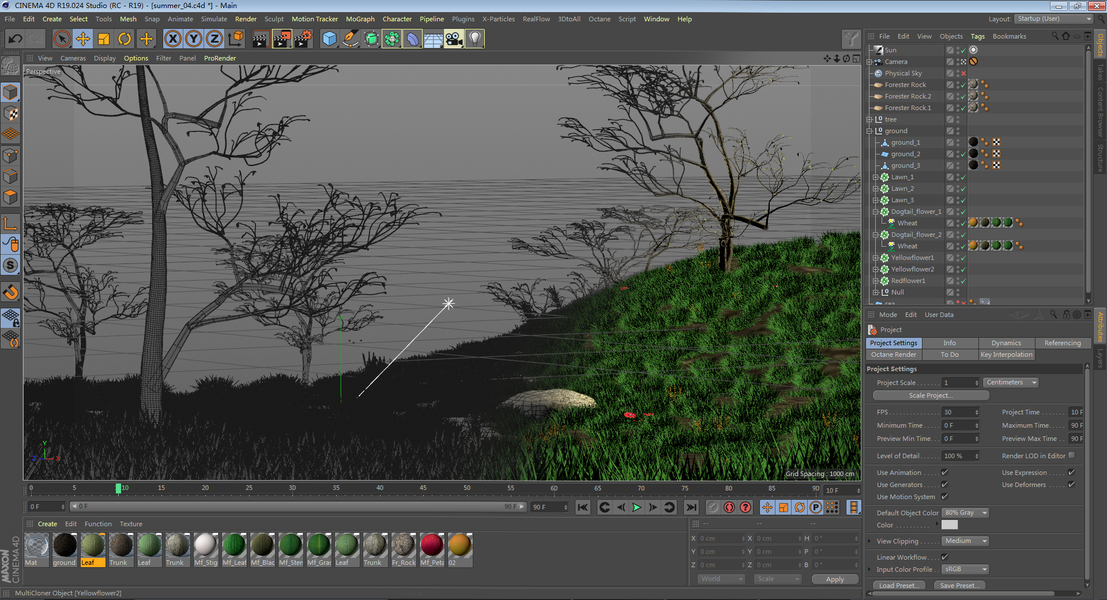Toggle Use Motion System checkbox
This screenshot has width=1107, height=600.
pyautogui.click(x=945, y=496)
